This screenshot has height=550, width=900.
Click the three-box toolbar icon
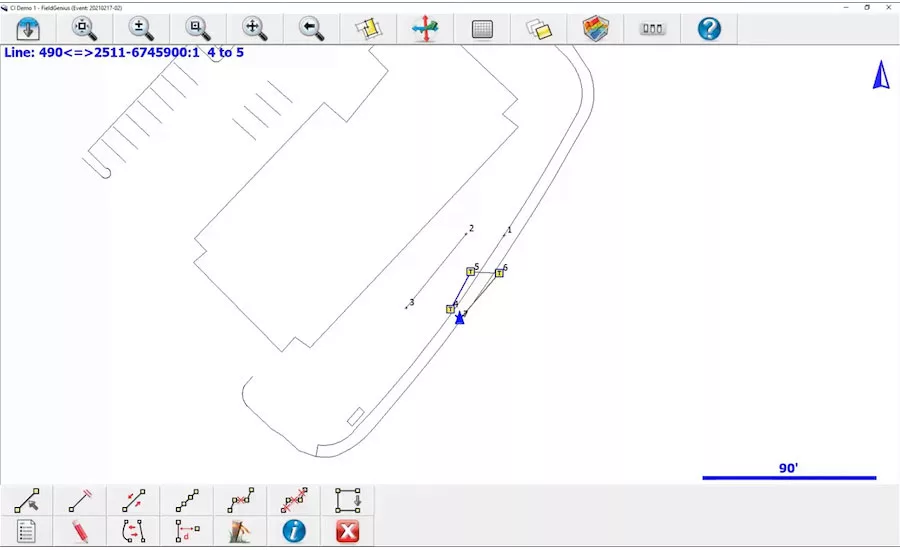pyautogui.click(x=653, y=29)
